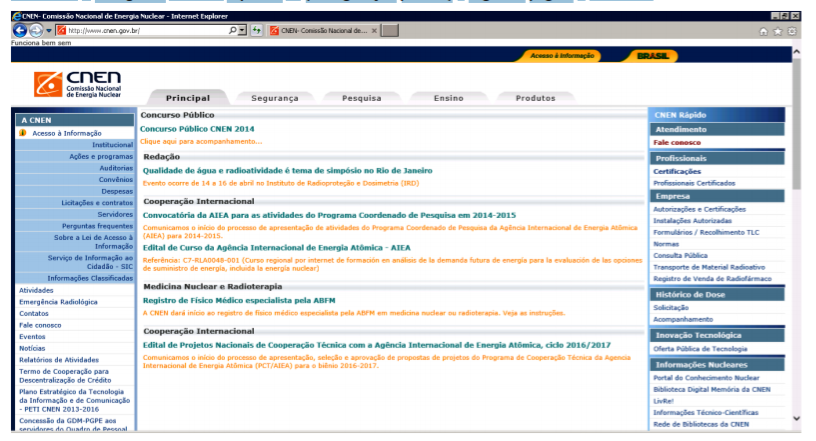Click the refresh page icon
The width and height of the screenshot is (816, 441).
pos(256,31)
